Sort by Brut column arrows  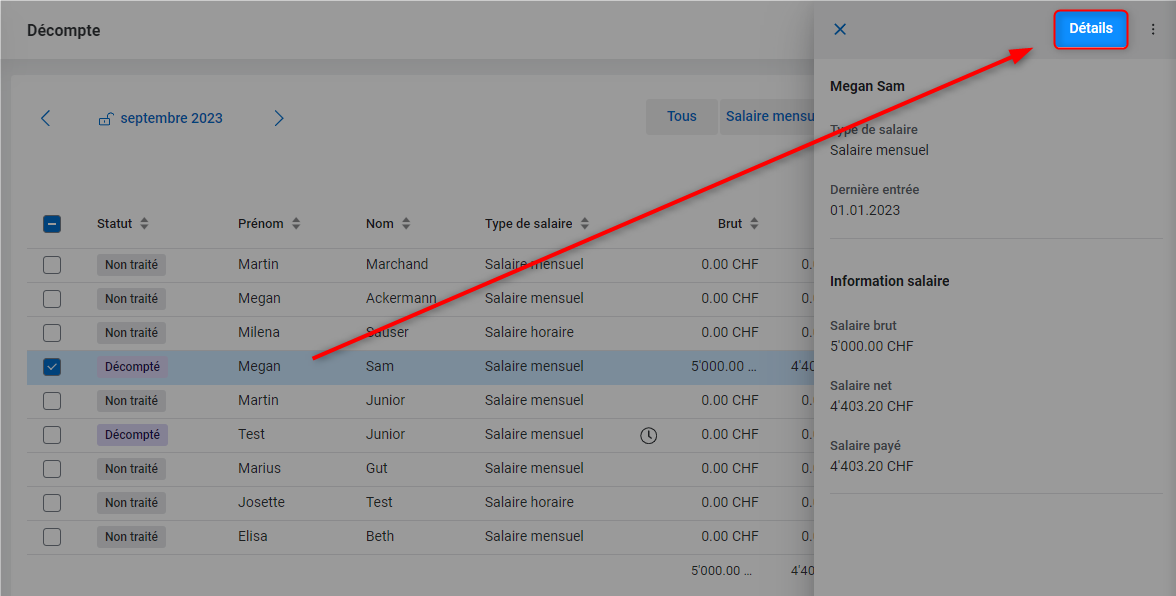(x=754, y=223)
